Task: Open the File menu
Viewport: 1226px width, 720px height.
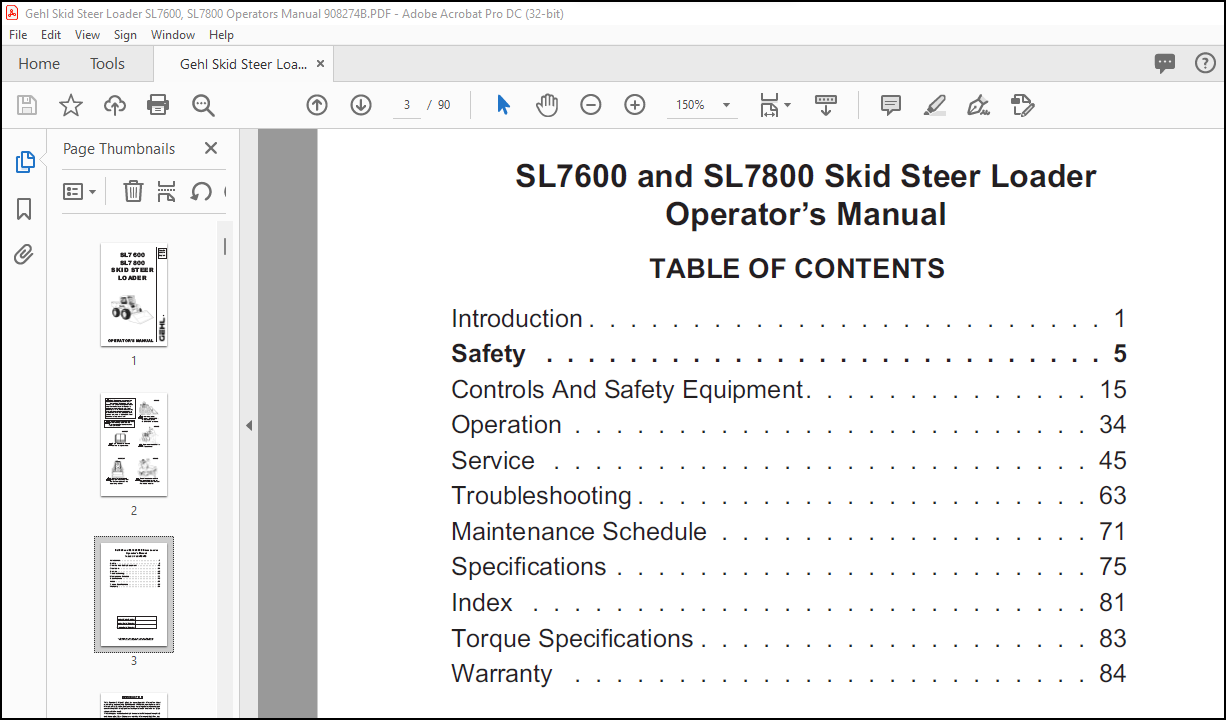Action: [x=18, y=34]
